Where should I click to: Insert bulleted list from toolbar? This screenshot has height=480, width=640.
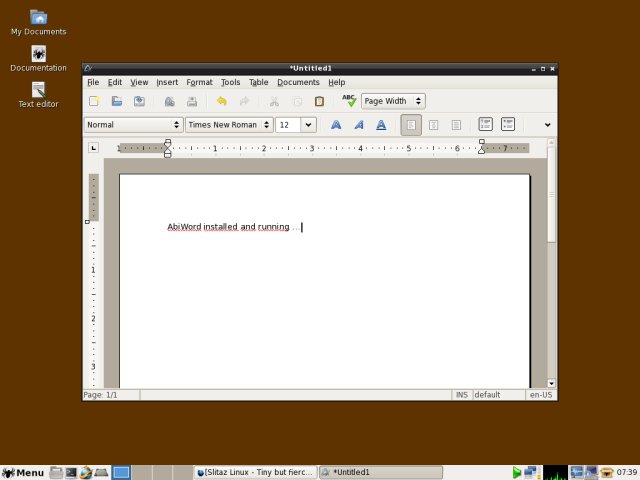(508, 124)
